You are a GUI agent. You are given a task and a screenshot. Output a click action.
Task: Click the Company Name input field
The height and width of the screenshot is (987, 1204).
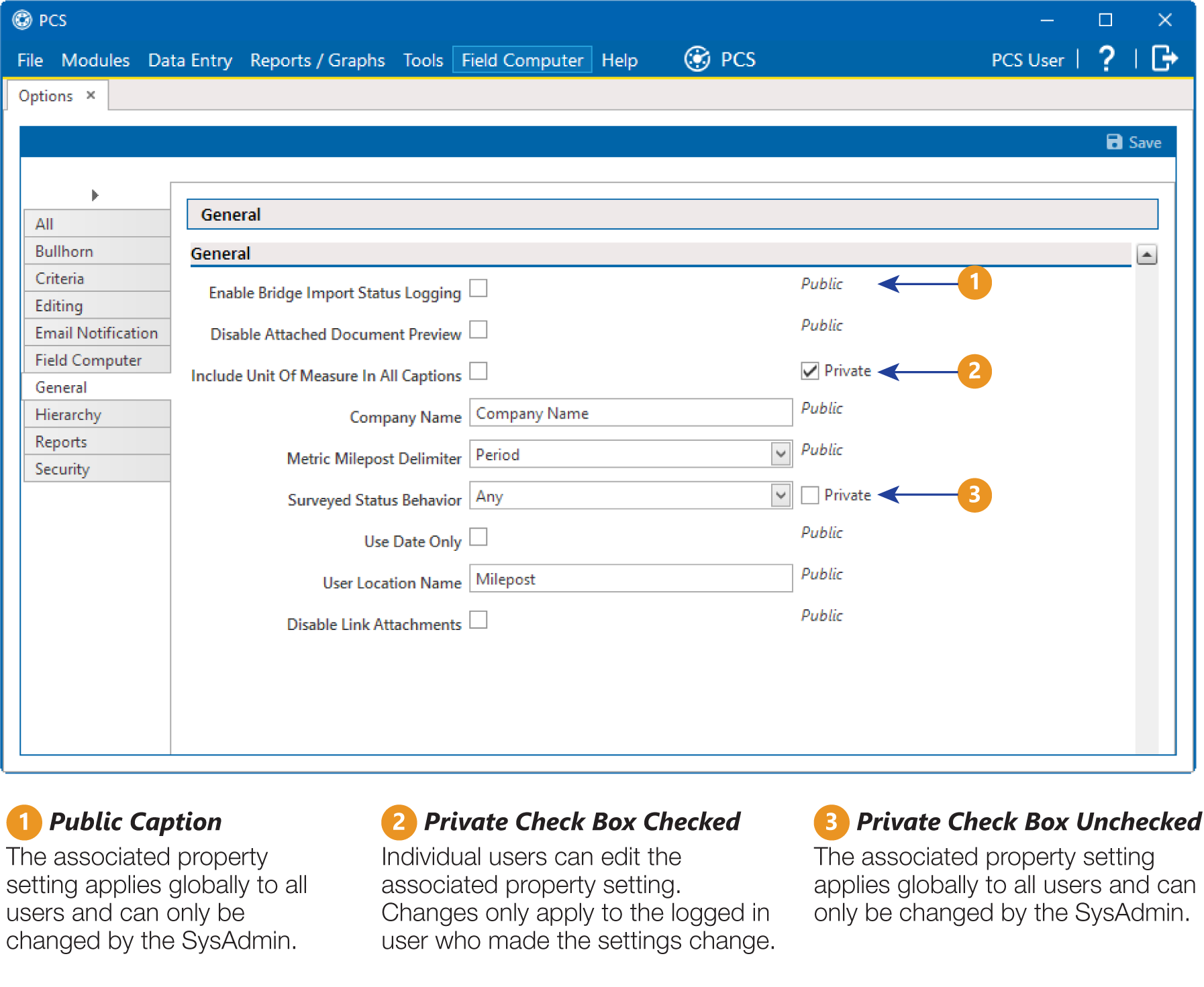(631, 413)
